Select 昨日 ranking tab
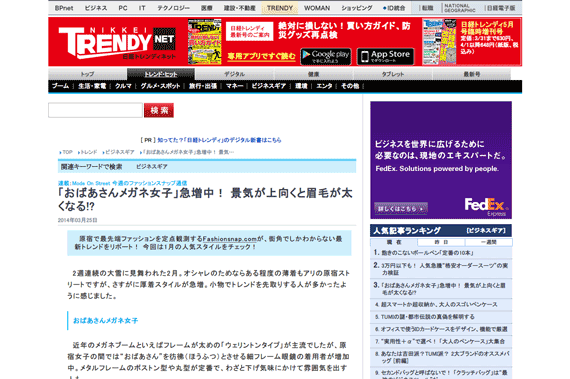This screenshot has height=379, width=570. pos(441,242)
